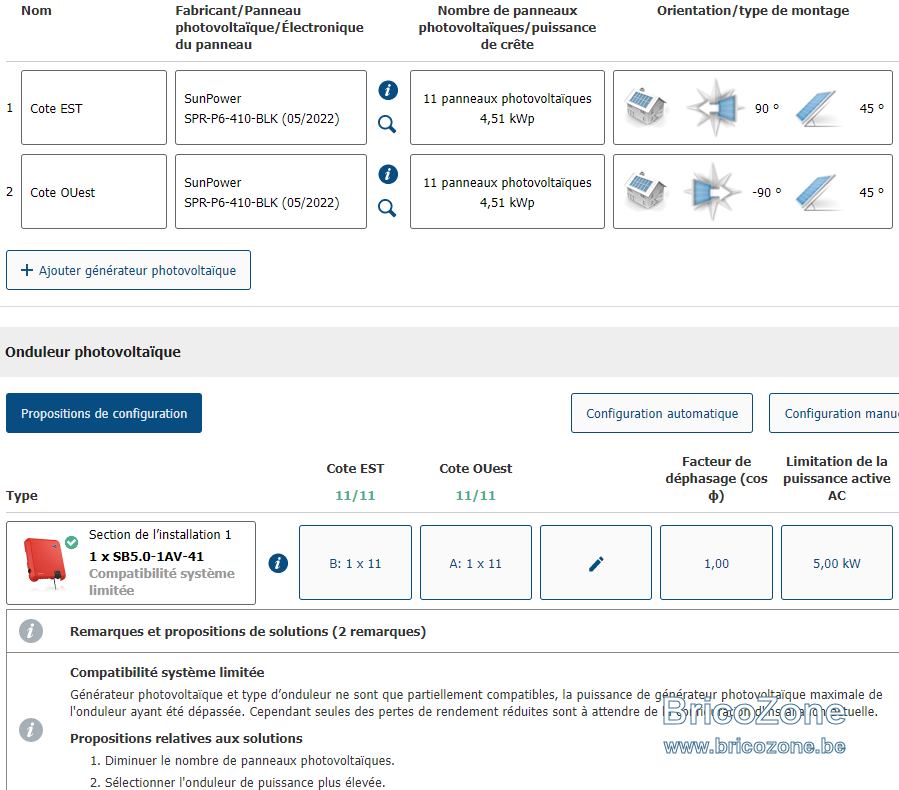Expand Remarques et propositions de solutions section
This screenshot has height=790, width=899.
click(x=248, y=631)
